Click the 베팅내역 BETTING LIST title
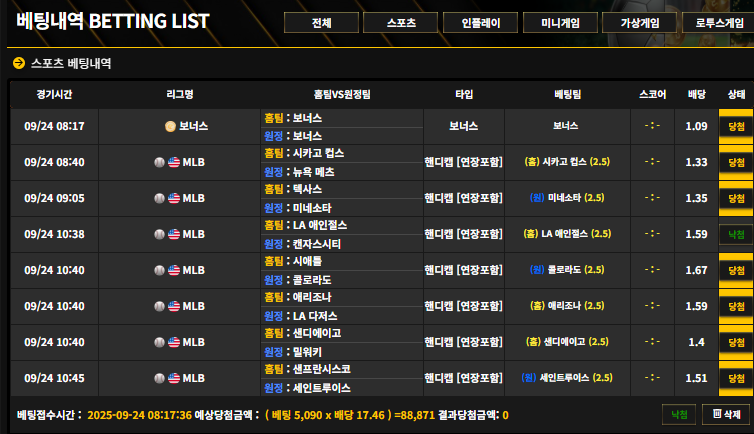 [x=113, y=21]
